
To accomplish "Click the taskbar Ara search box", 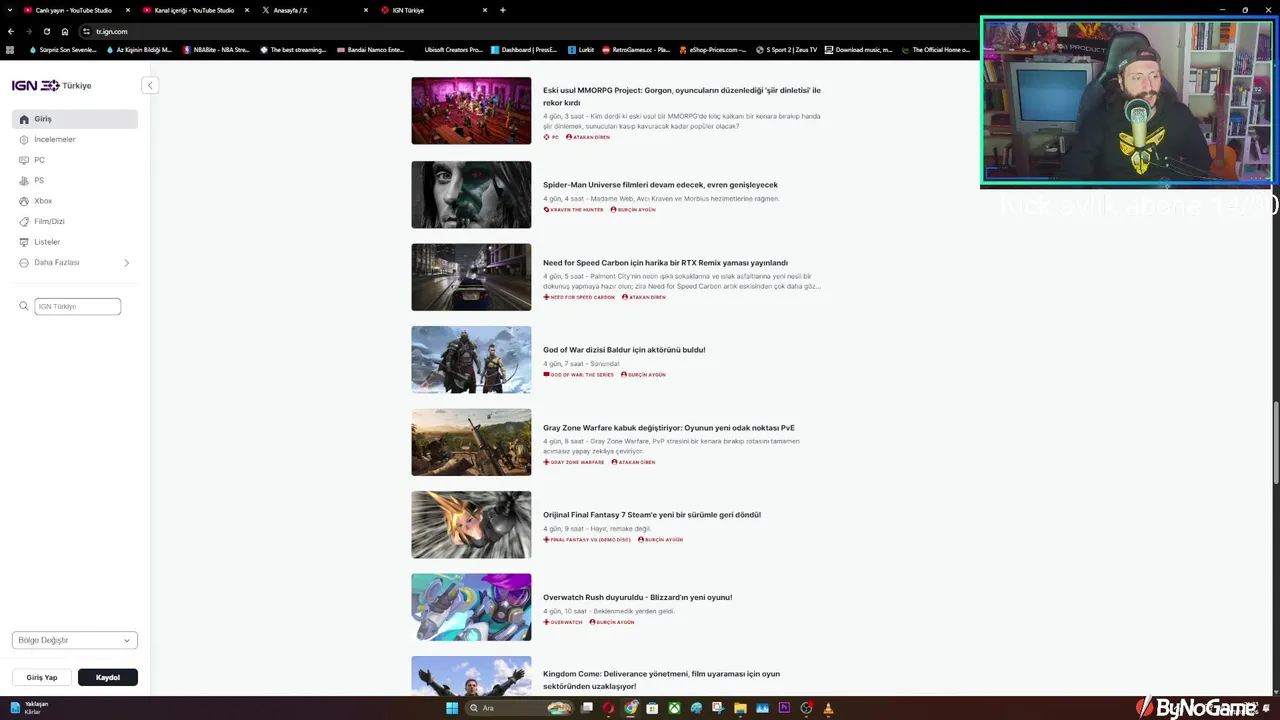I will coord(520,708).
